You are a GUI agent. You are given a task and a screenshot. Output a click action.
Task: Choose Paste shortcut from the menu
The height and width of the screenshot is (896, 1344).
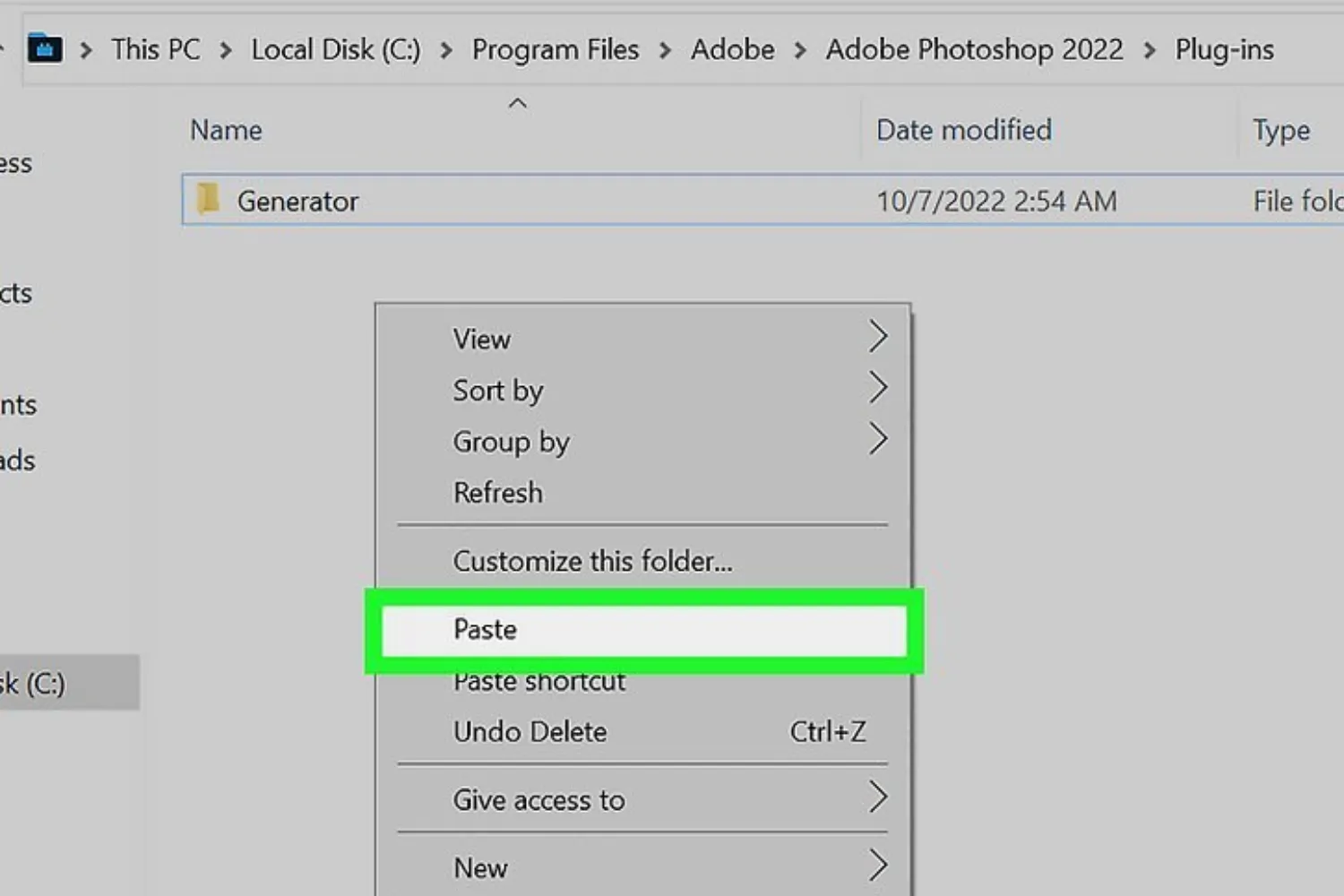[x=538, y=681]
